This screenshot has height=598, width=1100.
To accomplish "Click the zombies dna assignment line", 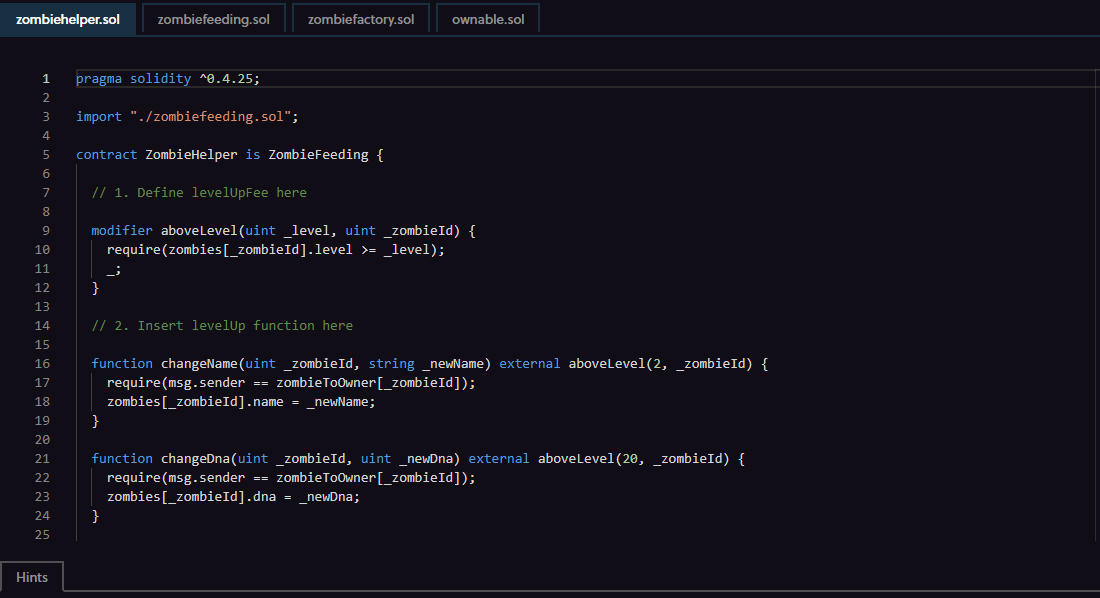I will (233, 496).
